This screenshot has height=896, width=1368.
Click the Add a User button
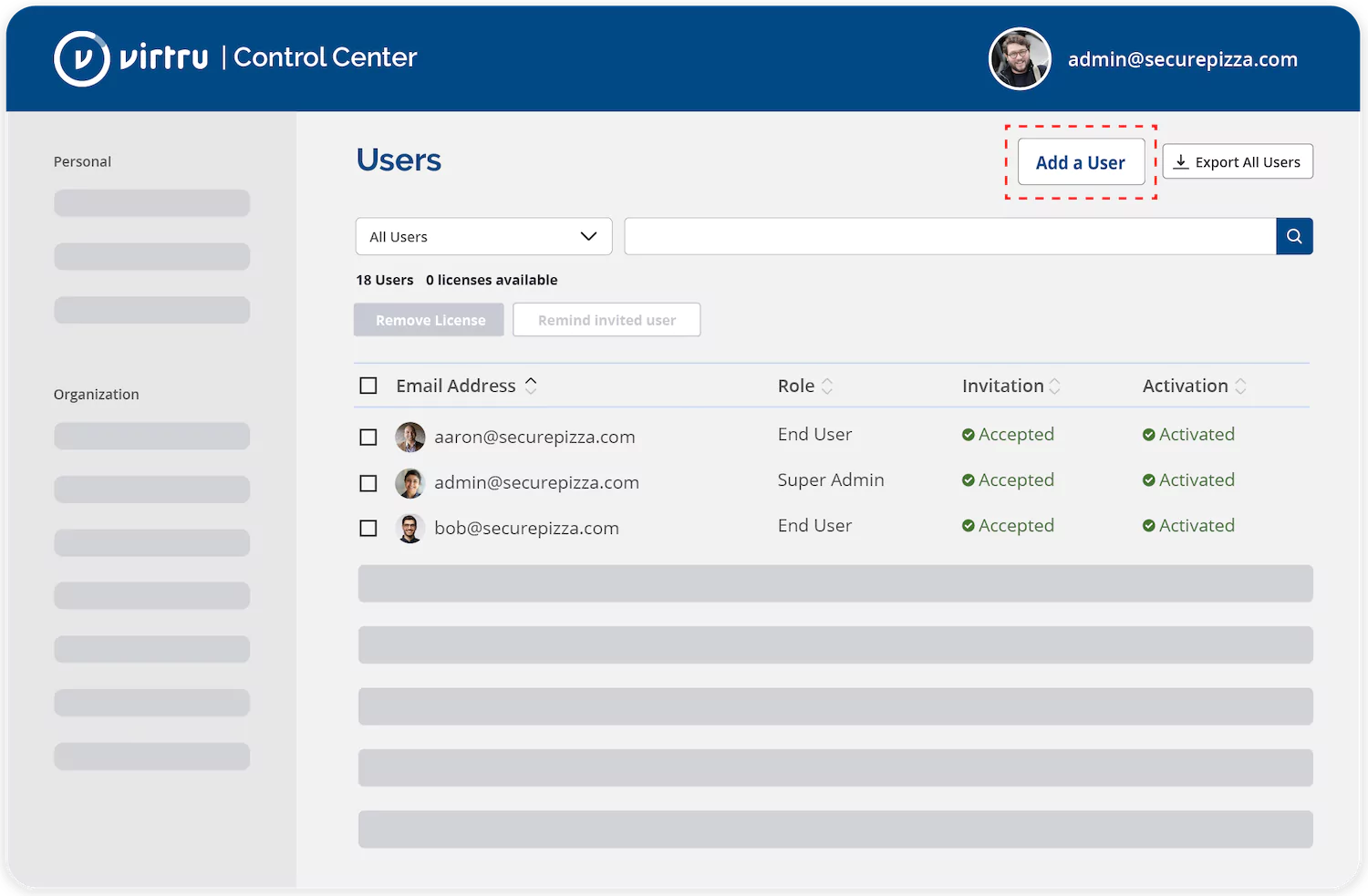pos(1080,161)
